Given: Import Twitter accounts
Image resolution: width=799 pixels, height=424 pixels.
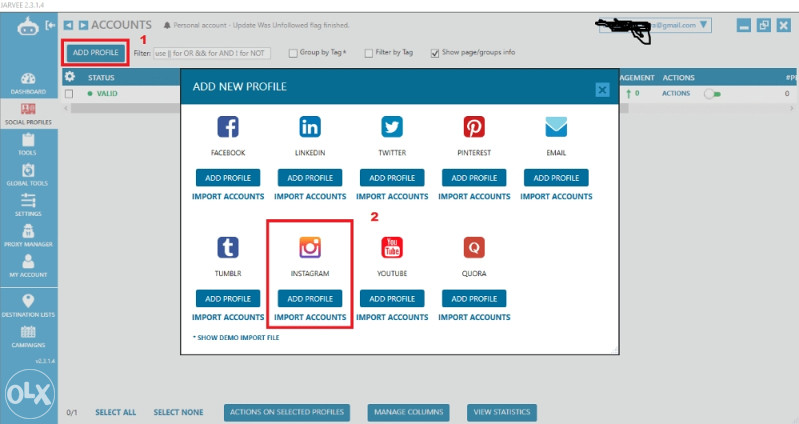Looking at the screenshot, I should 392,197.
